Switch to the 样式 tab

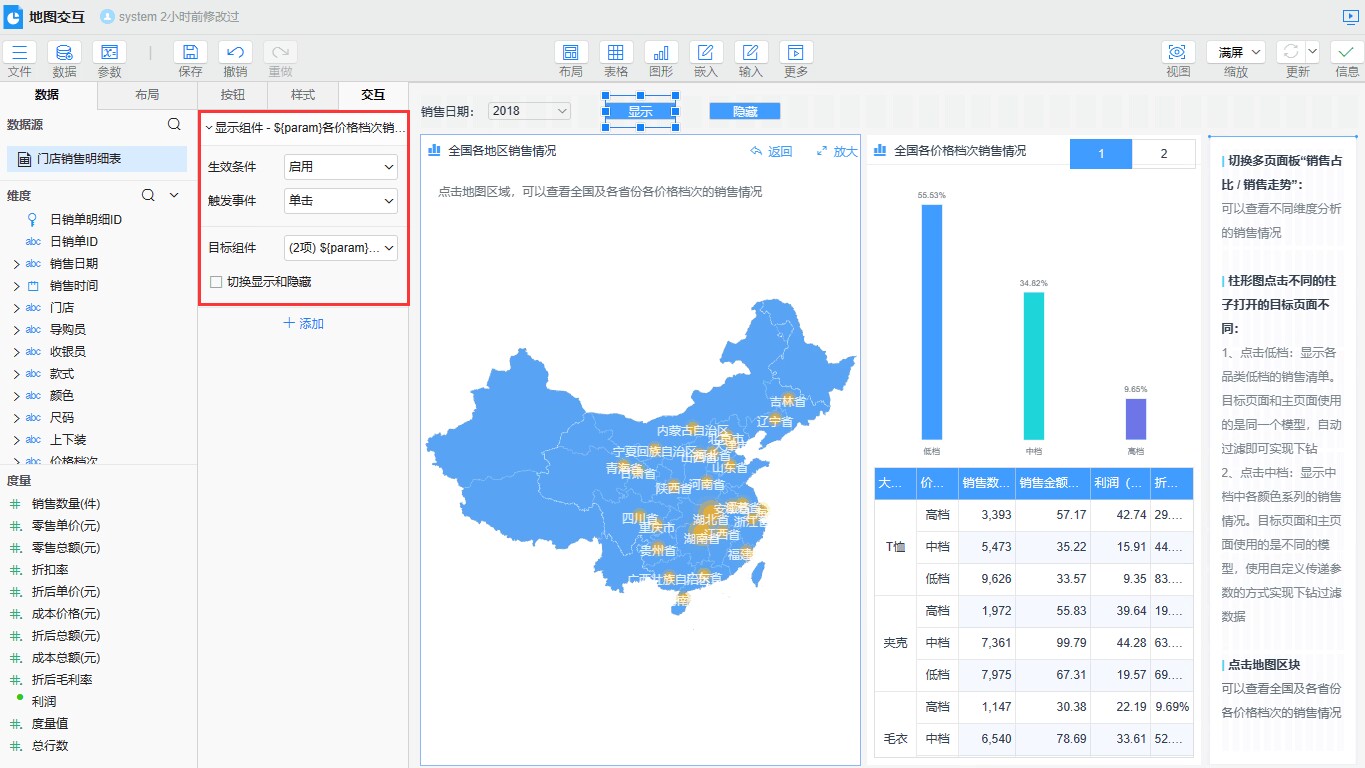(x=303, y=95)
